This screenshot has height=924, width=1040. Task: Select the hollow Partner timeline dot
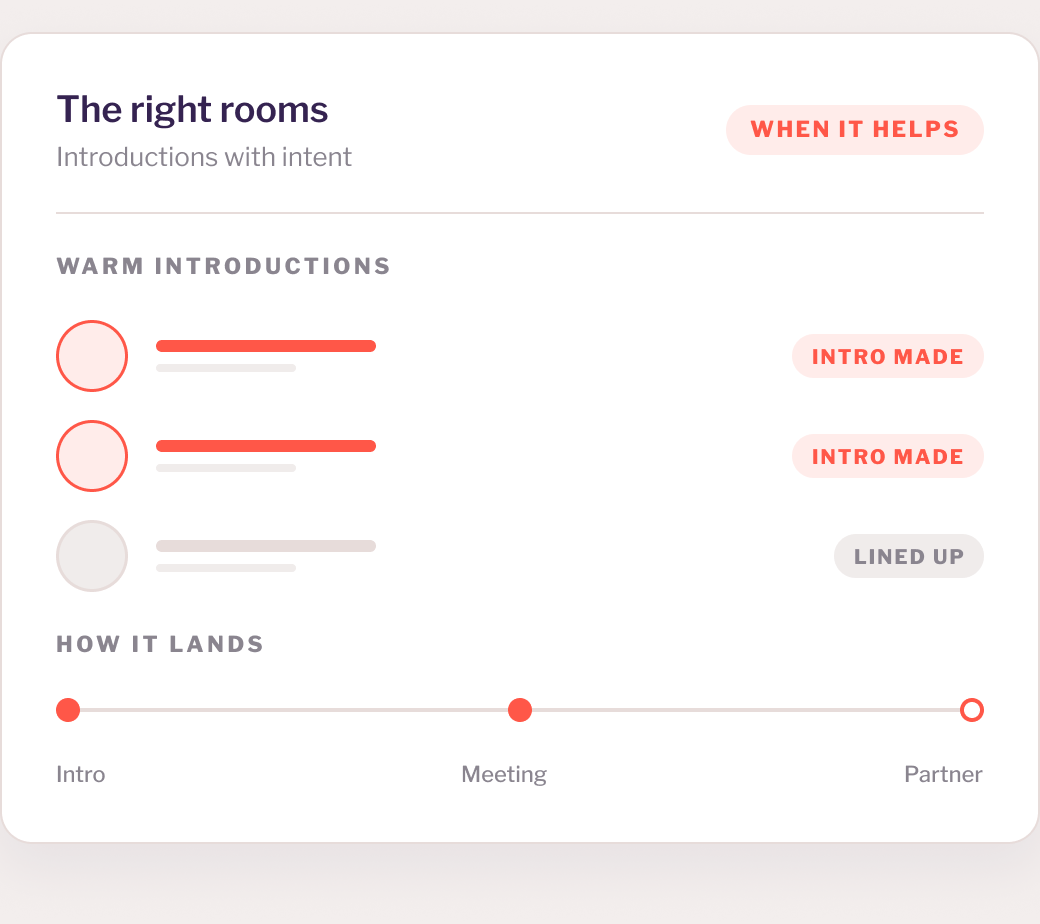(972, 710)
